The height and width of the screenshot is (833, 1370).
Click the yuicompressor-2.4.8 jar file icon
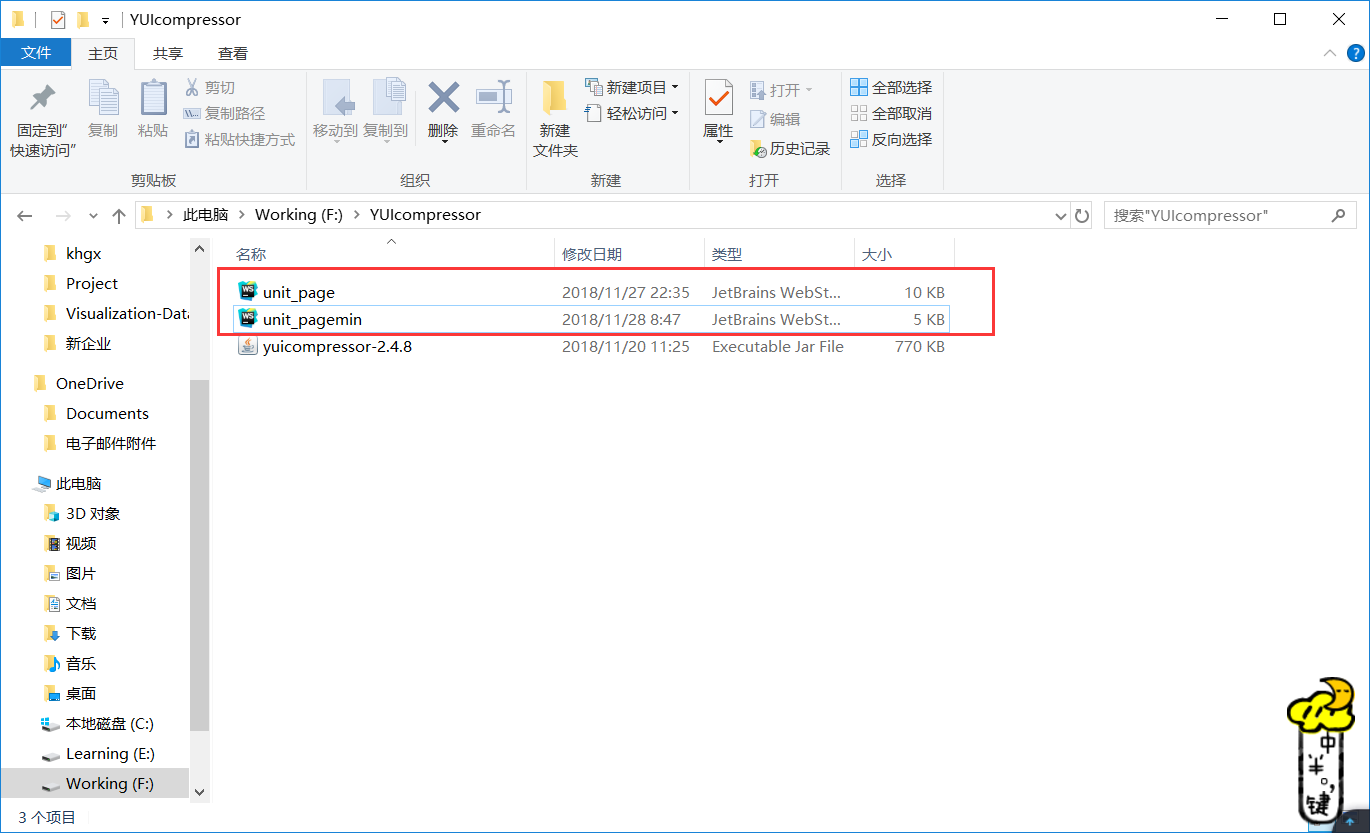coord(247,346)
